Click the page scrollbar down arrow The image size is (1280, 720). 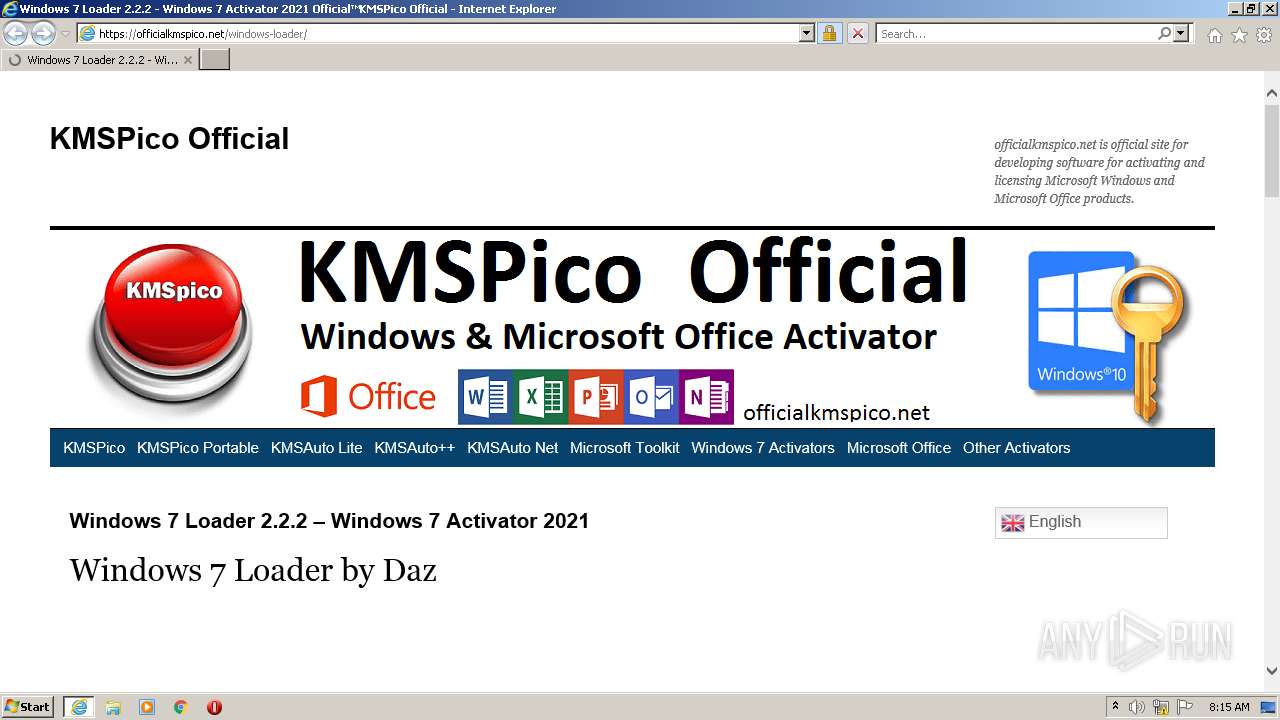point(1272,672)
